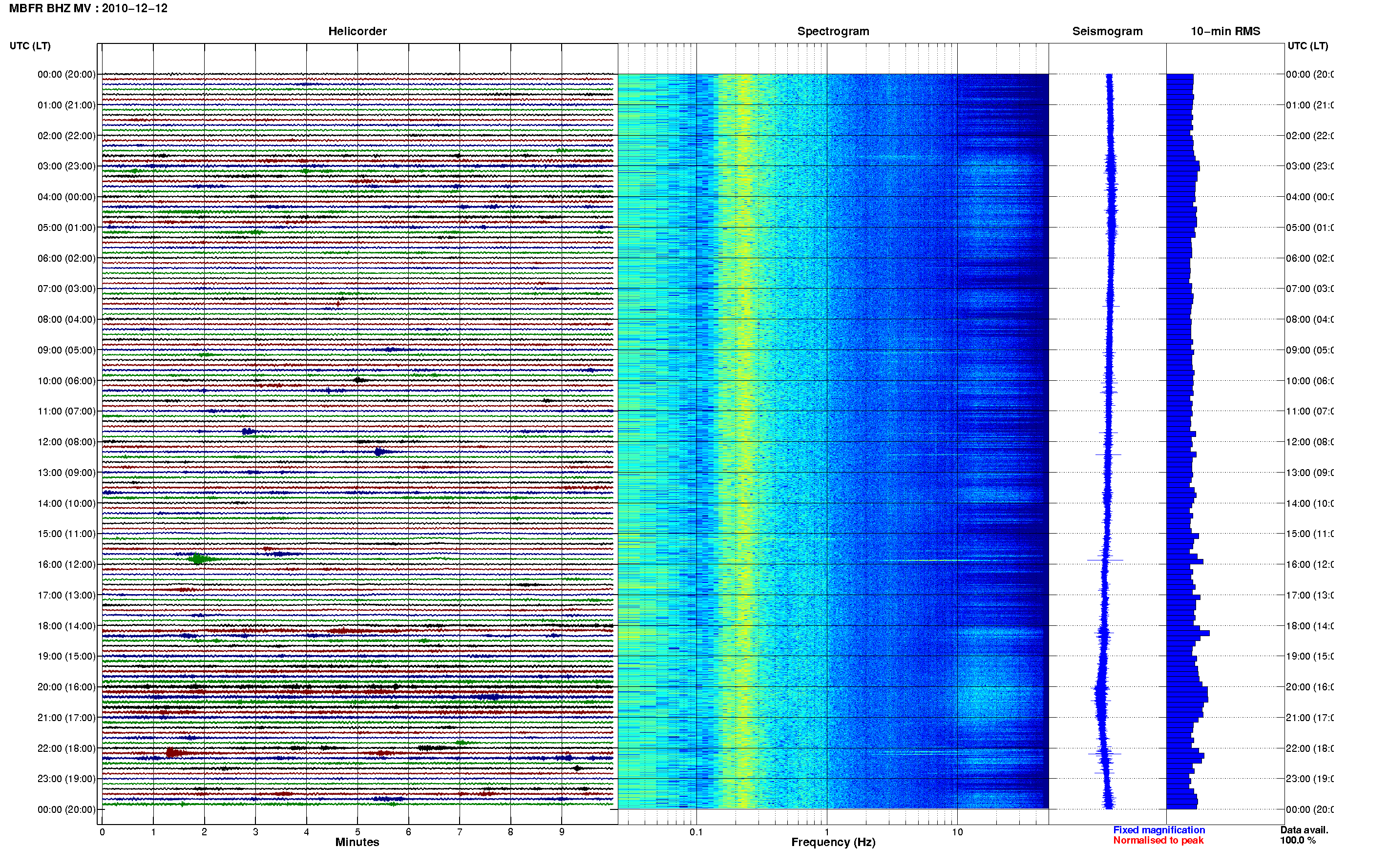This screenshot has width=1389, height=868.
Task: Click the red "Normalised to peak" legend text
Action: click(x=1158, y=841)
